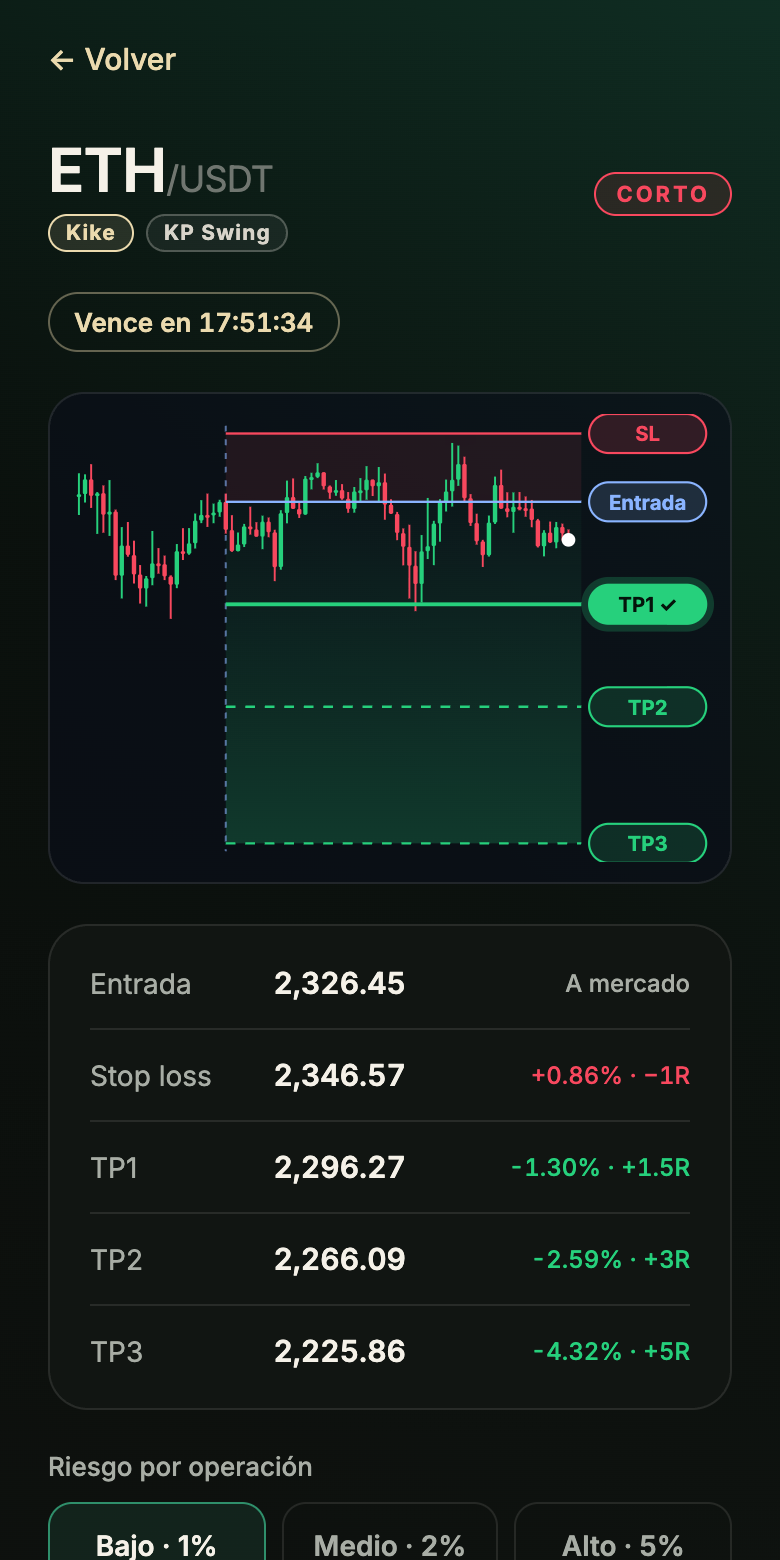Select the TP3 level label
The width and height of the screenshot is (780, 1560).
tap(648, 843)
